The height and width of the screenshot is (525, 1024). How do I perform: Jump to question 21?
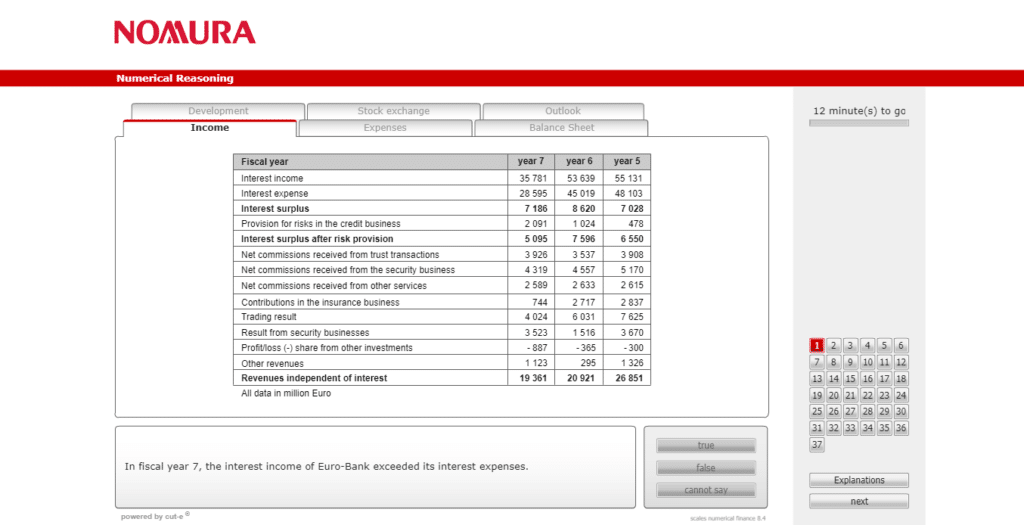point(850,395)
